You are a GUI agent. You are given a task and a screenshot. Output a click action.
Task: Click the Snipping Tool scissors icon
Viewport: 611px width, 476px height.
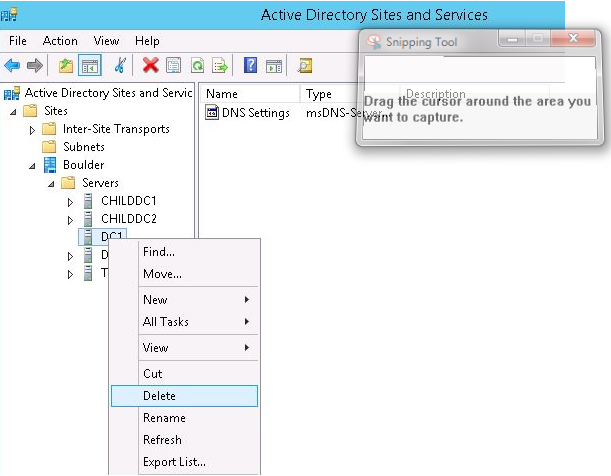point(374,42)
